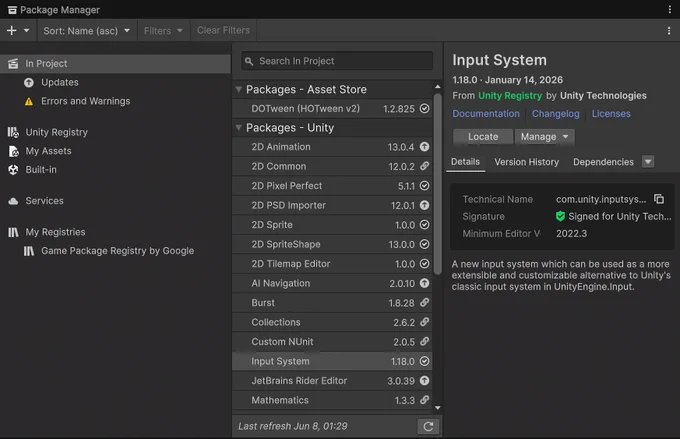Collapse the Packages - Unity group
The image size is (680, 439).
(x=239, y=128)
